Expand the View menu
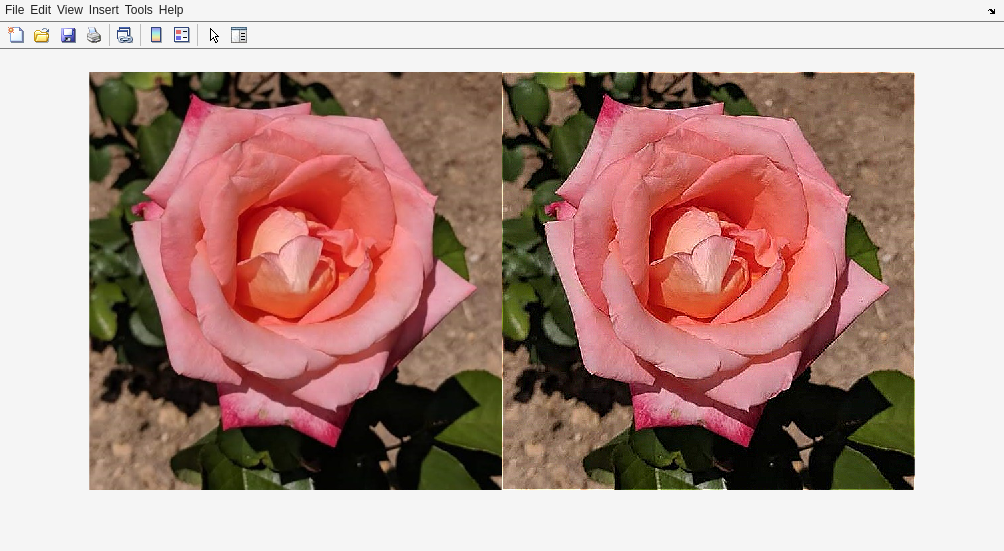1004x551 pixels. (70, 10)
